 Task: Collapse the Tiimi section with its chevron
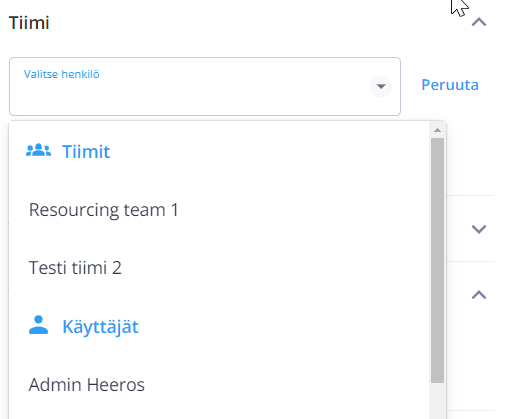click(479, 22)
